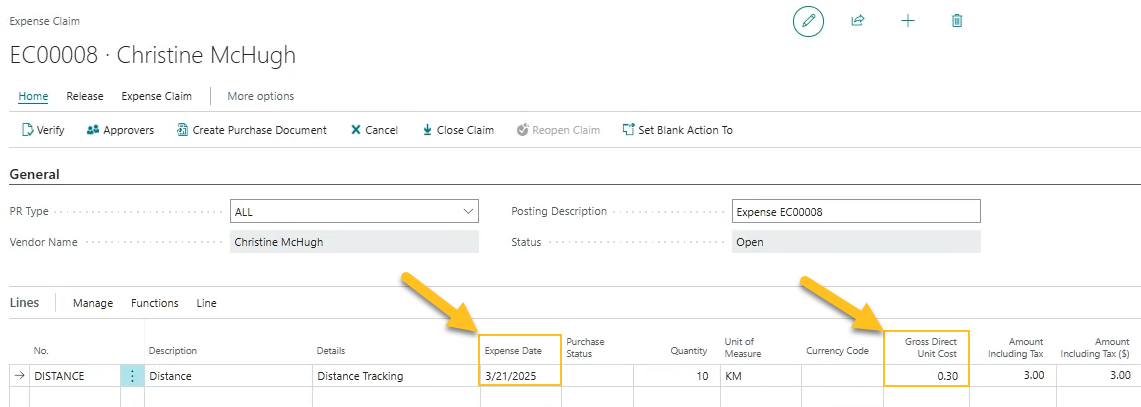
Task: Click the share icon at top
Action: (x=857, y=21)
